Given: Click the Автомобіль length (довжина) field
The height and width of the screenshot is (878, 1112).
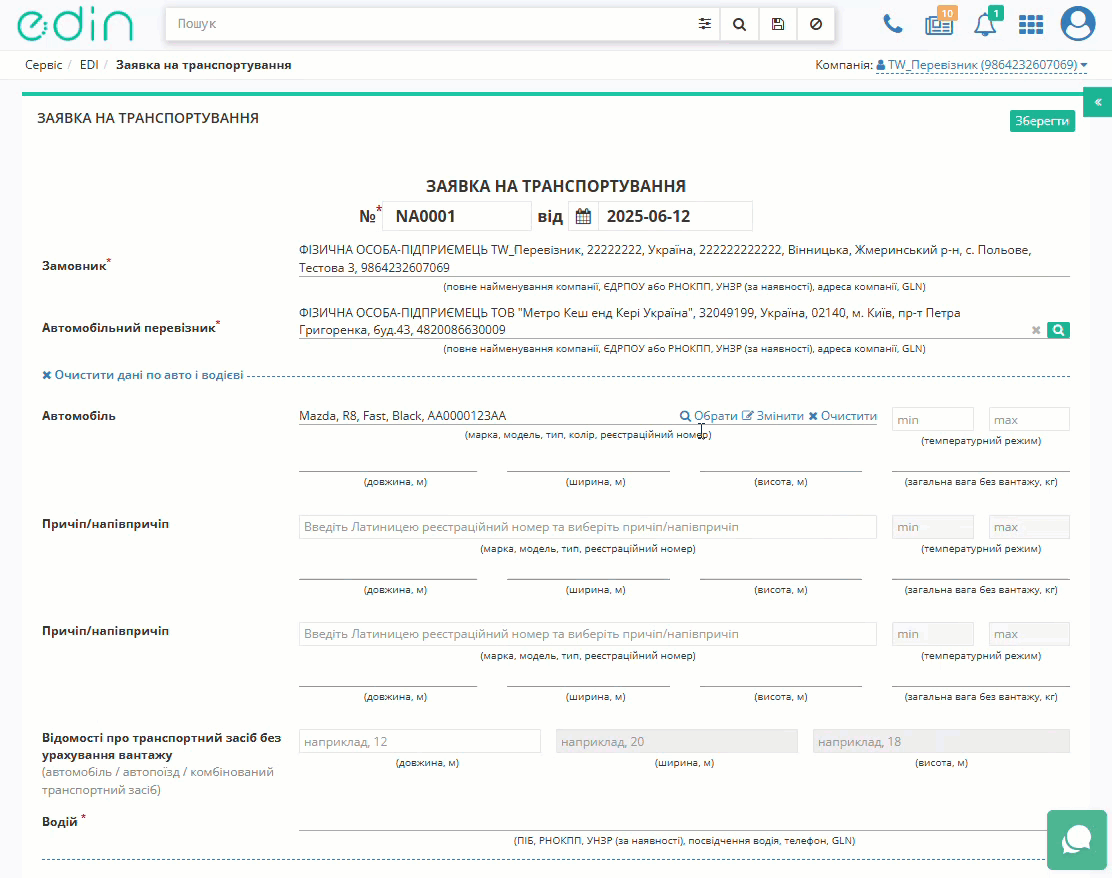Looking at the screenshot, I should (388, 462).
